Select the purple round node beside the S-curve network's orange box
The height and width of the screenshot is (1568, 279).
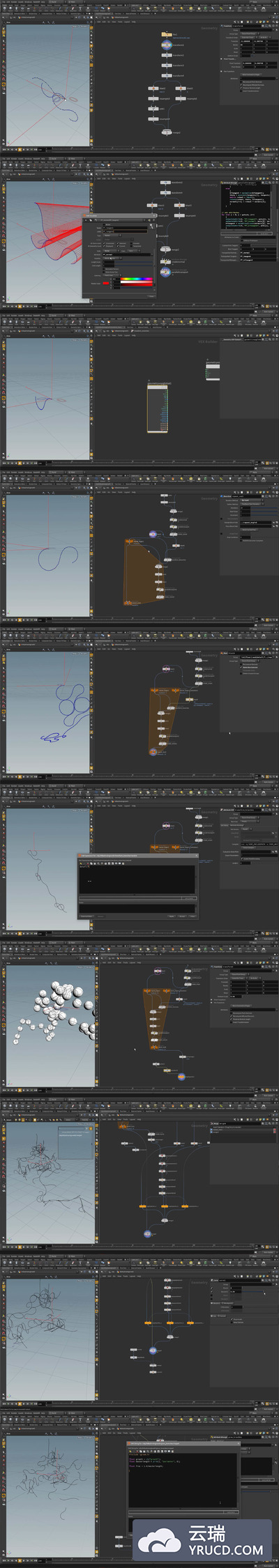point(152,534)
